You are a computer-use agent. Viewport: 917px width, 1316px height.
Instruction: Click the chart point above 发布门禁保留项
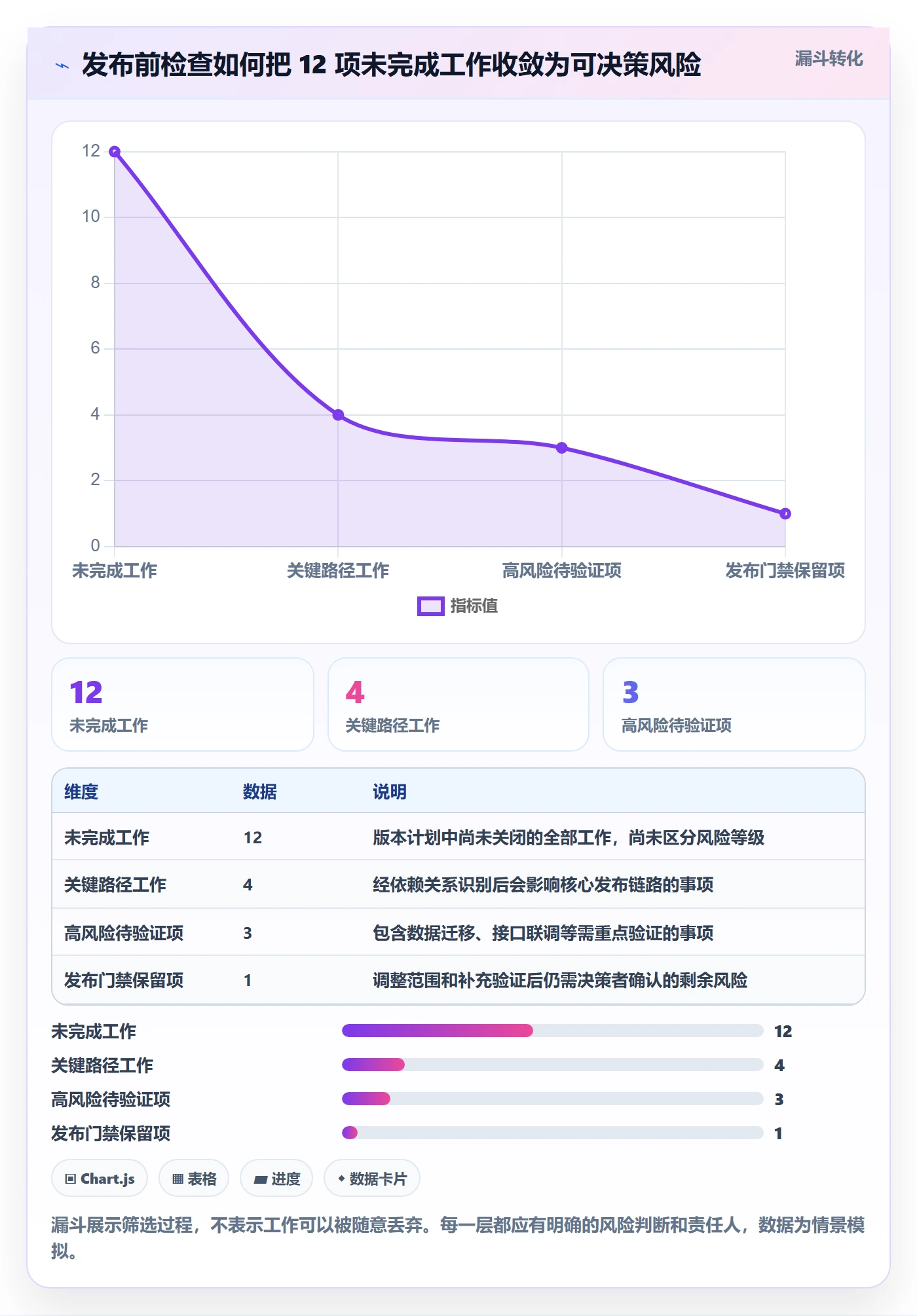[785, 514]
